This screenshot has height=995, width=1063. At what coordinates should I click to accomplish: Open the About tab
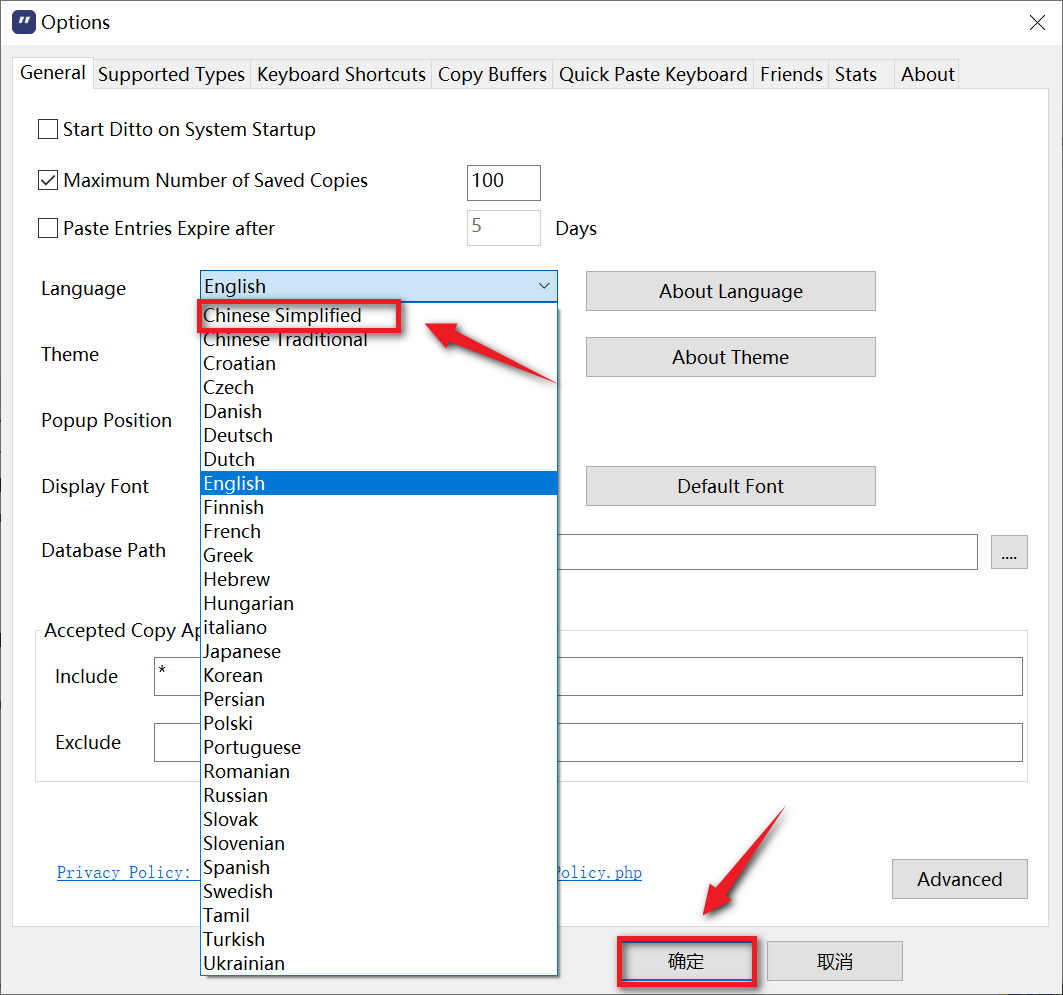click(x=927, y=74)
